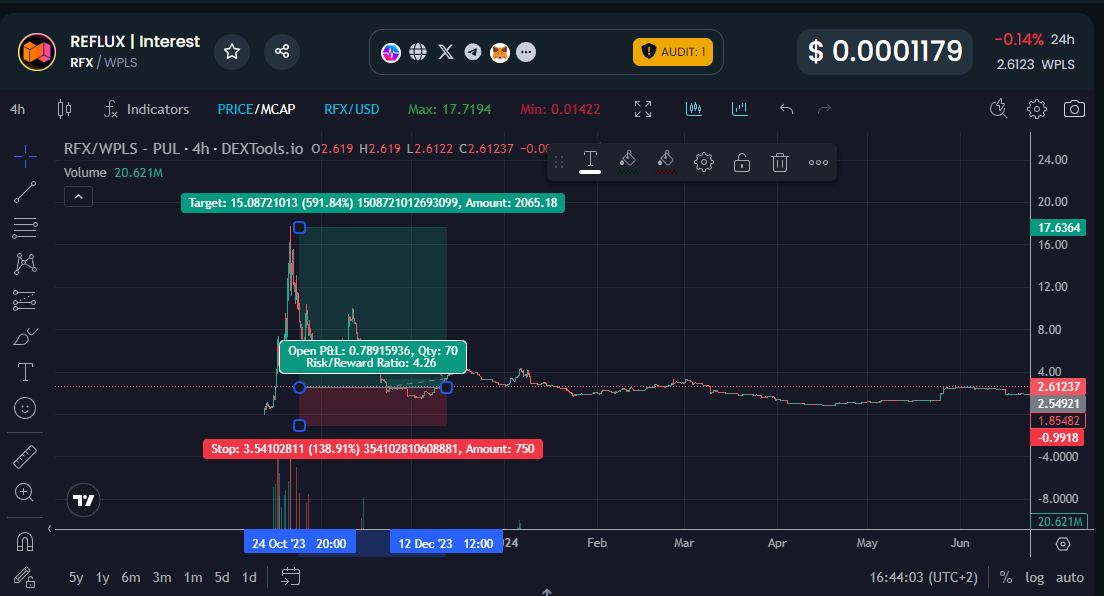Viewport: 1104px width, 596px height.
Task: Open the emoji icons tool
Action: tap(25, 409)
